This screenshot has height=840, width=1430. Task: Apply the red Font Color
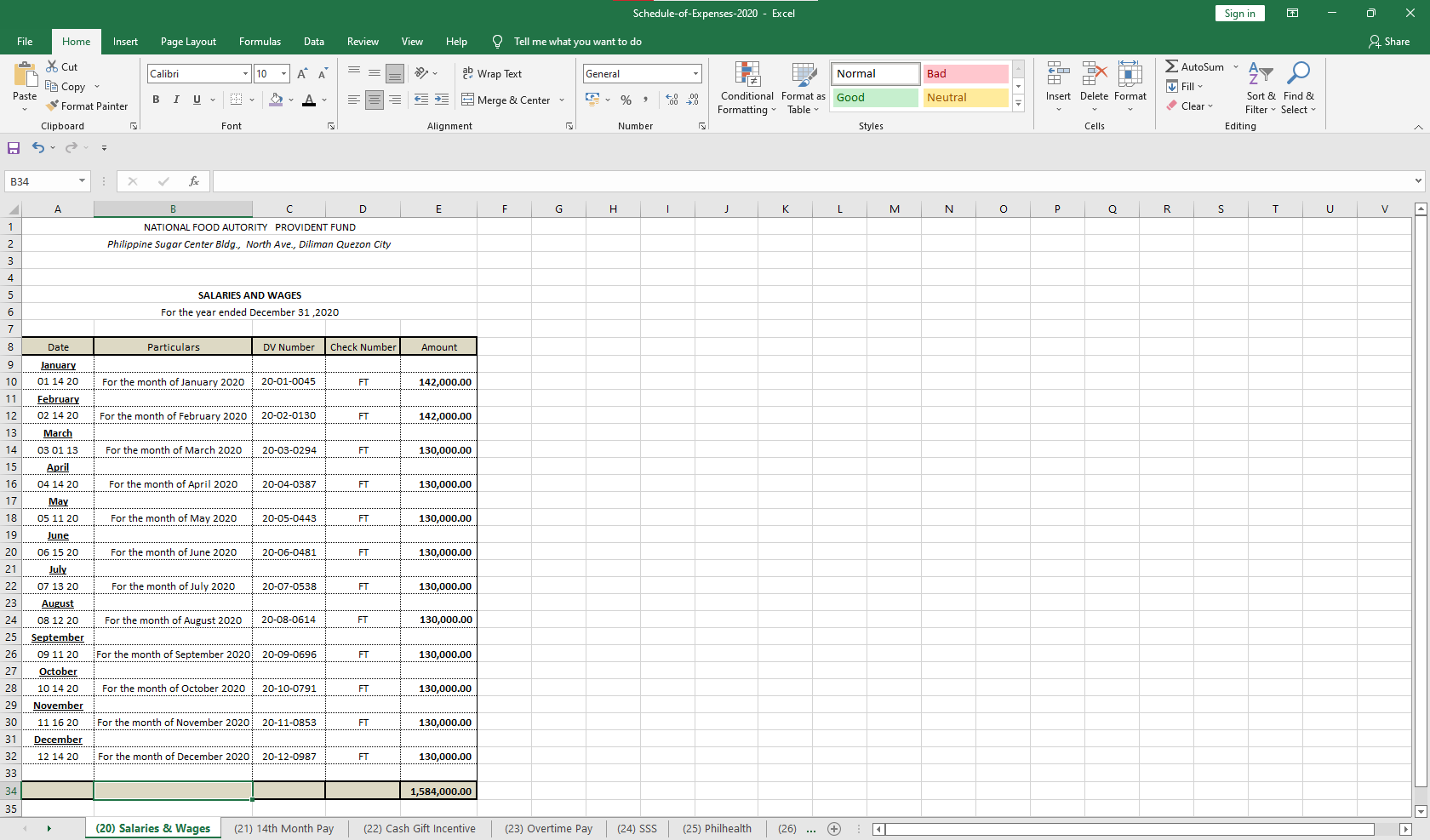[309, 100]
